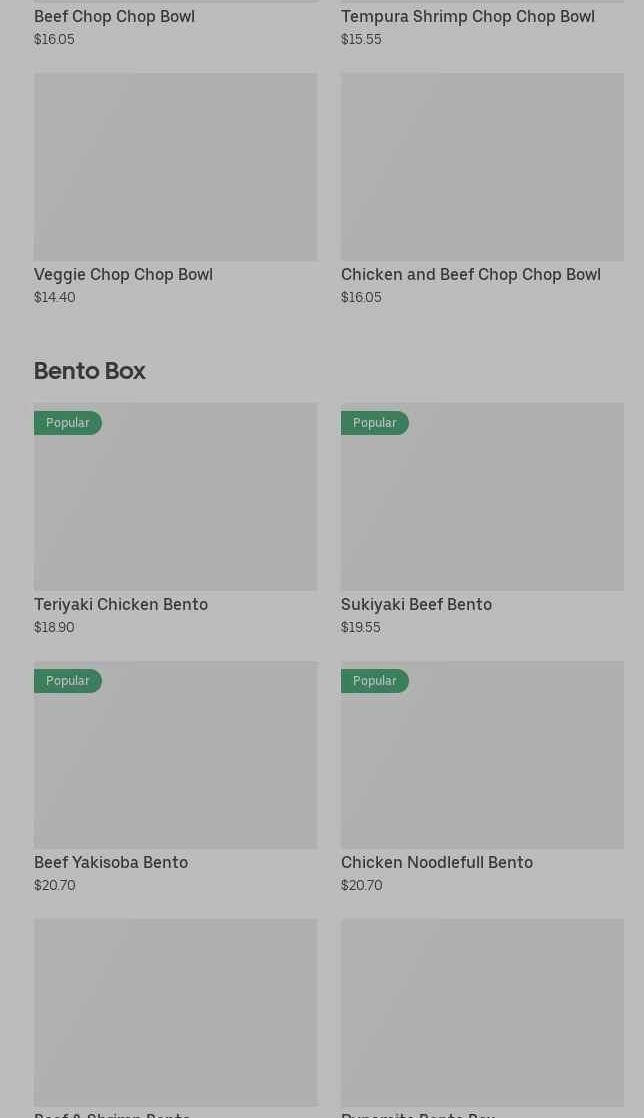644x1118 pixels.
Task: Click the Bento Box section heading
Action: pos(90,371)
